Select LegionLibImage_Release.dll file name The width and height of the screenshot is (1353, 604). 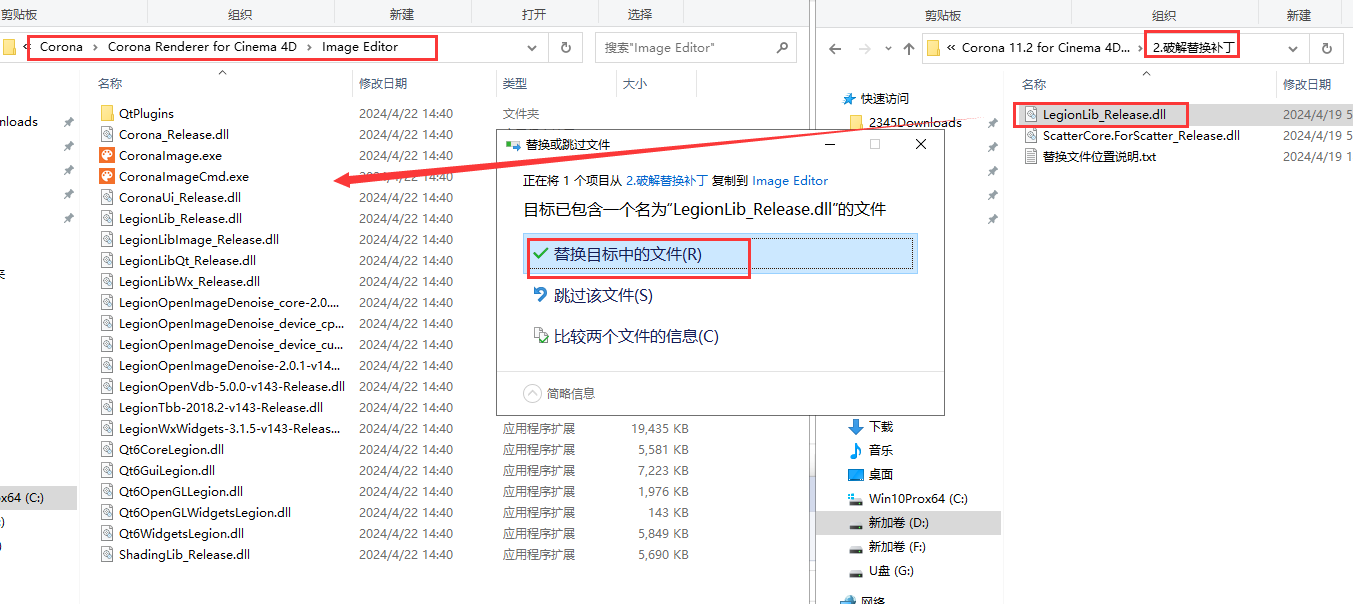pos(198,239)
